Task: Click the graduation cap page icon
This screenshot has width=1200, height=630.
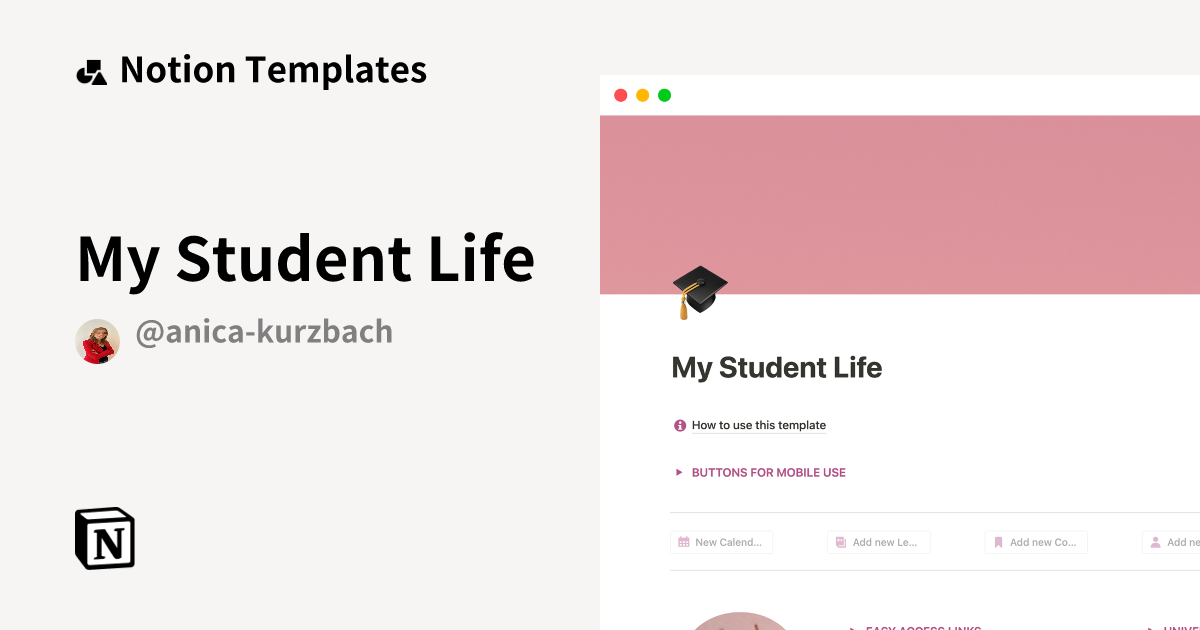Action: [699, 290]
